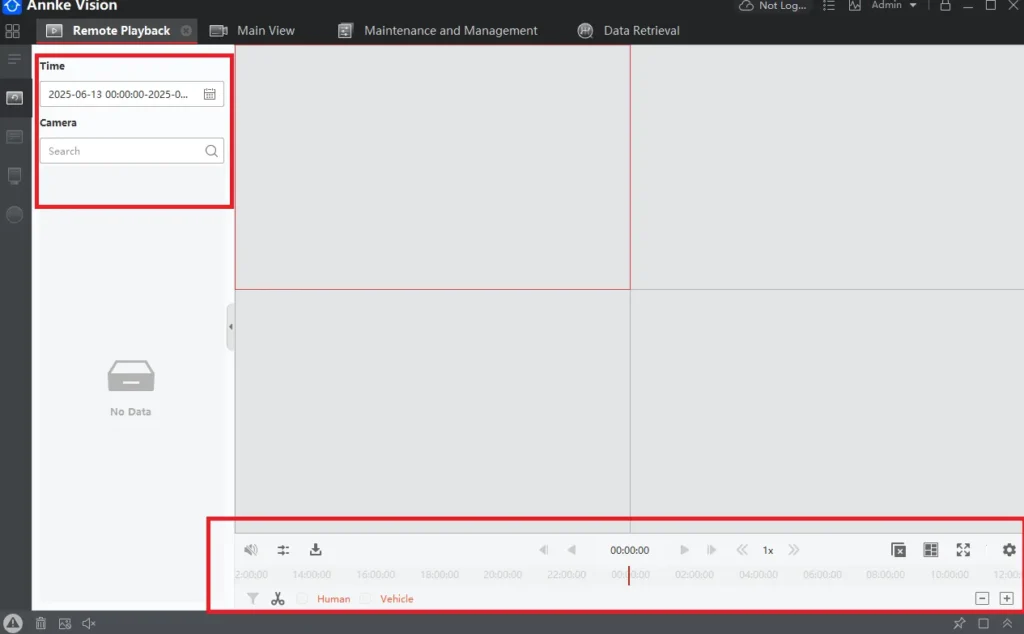Image resolution: width=1024 pixels, height=634 pixels.
Task: Expand the alarm panel with the double chevron
Action: click(1007, 624)
